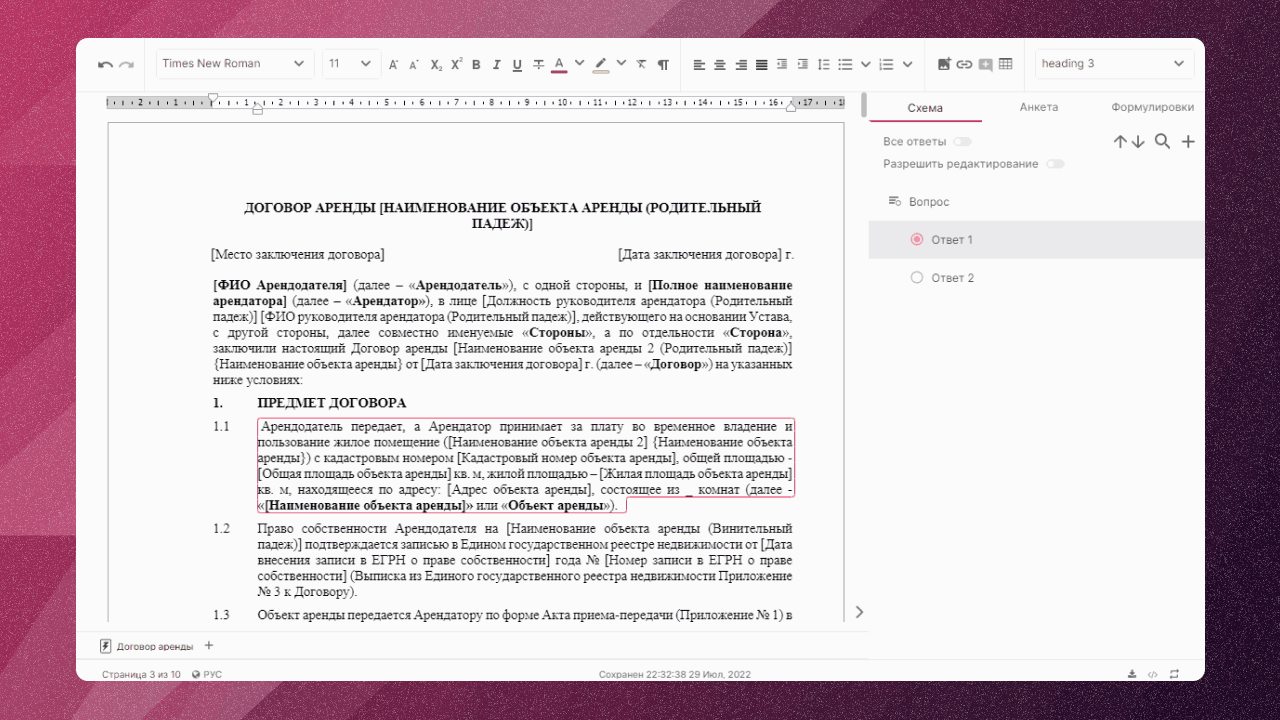Insert an image
This screenshot has width=1280, height=720.
point(944,64)
